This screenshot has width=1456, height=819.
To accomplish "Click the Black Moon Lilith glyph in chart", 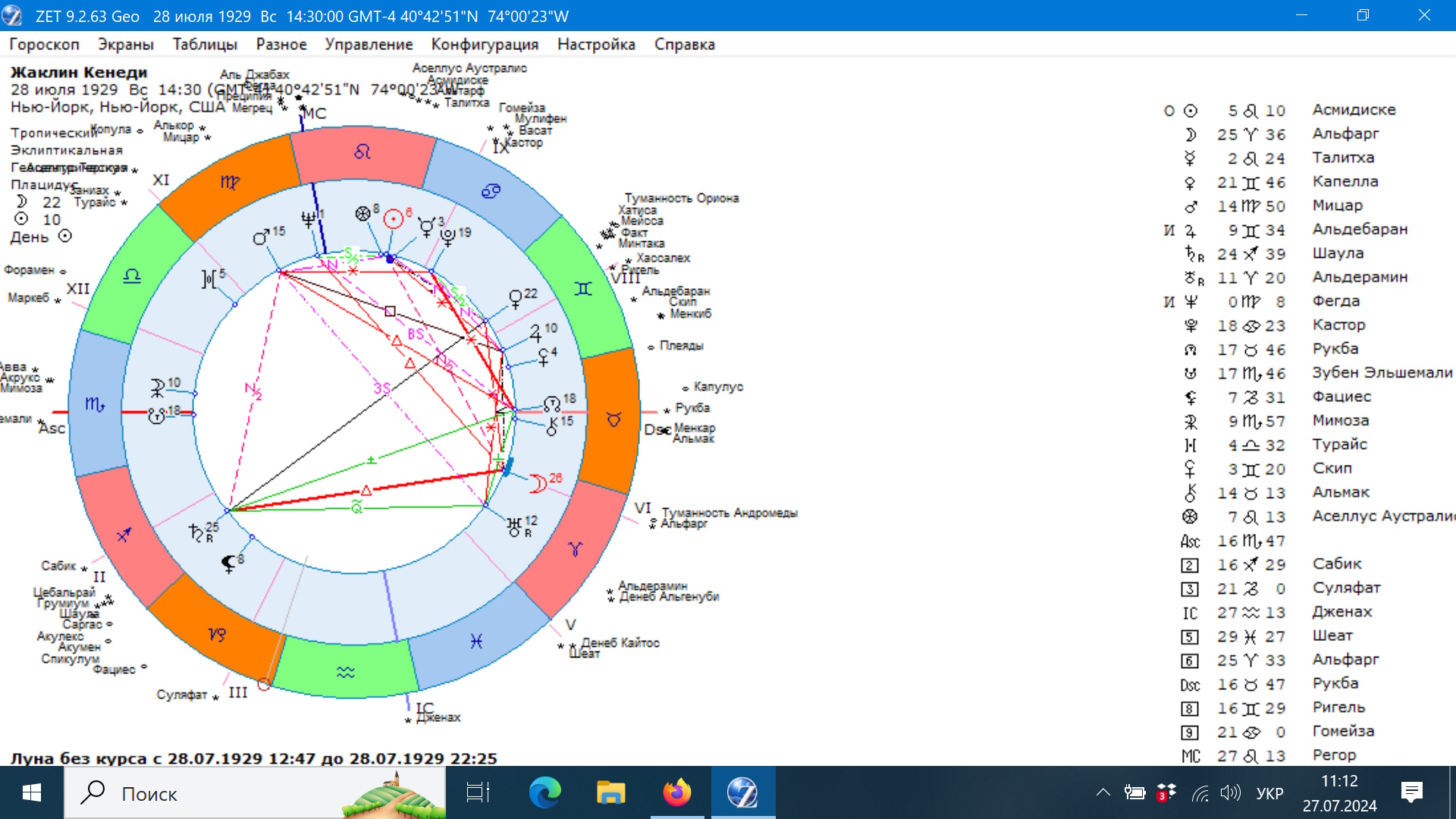I will 228,563.
